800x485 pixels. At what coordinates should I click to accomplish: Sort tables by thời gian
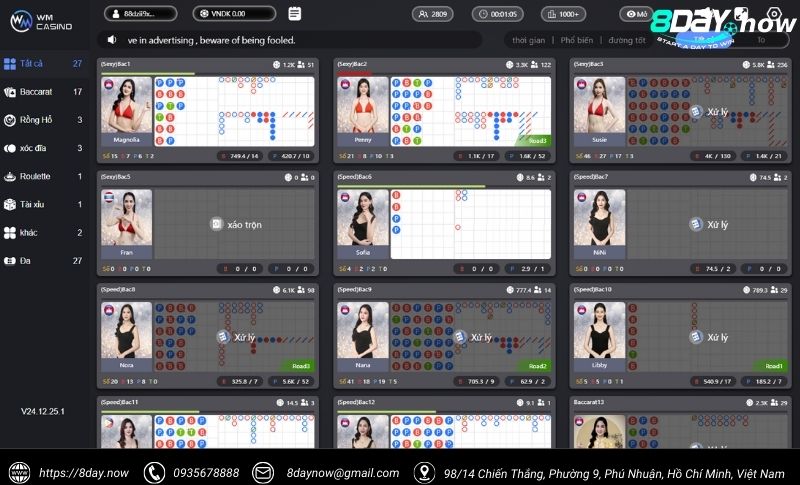click(528, 40)
